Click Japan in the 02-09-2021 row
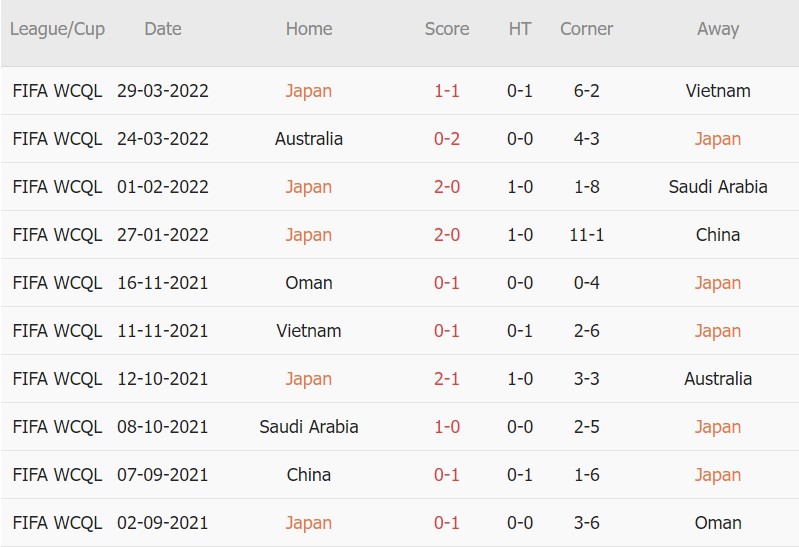Viewport: 799px width, 547px height. coord(309,523)
